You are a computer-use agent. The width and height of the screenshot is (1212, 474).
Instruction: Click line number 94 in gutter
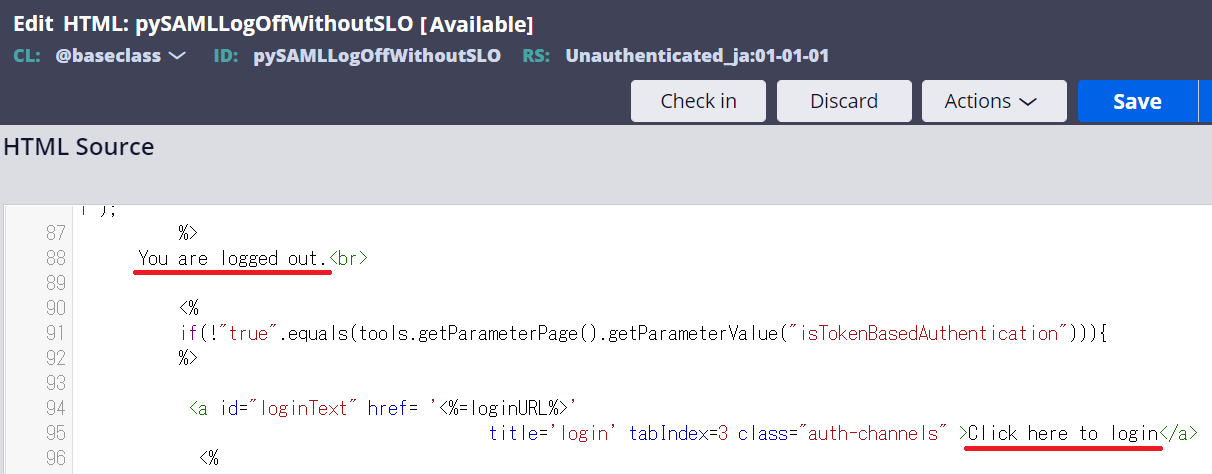[x=54, y=408]
